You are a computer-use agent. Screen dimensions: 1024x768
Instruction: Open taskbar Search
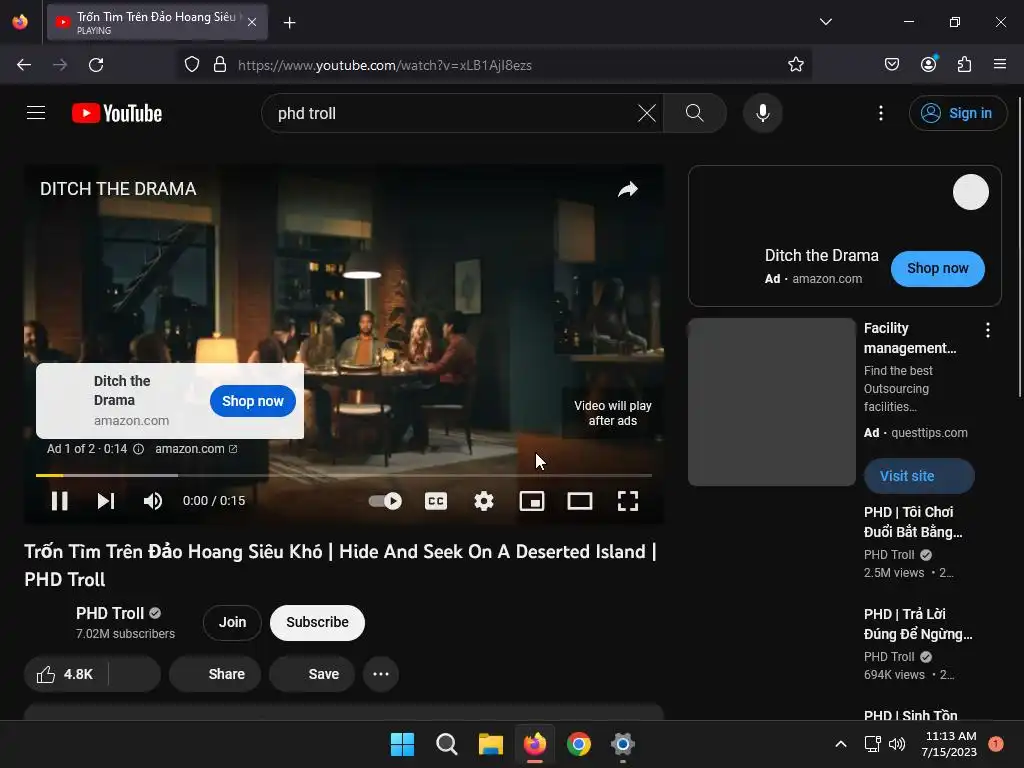(447, 744)
